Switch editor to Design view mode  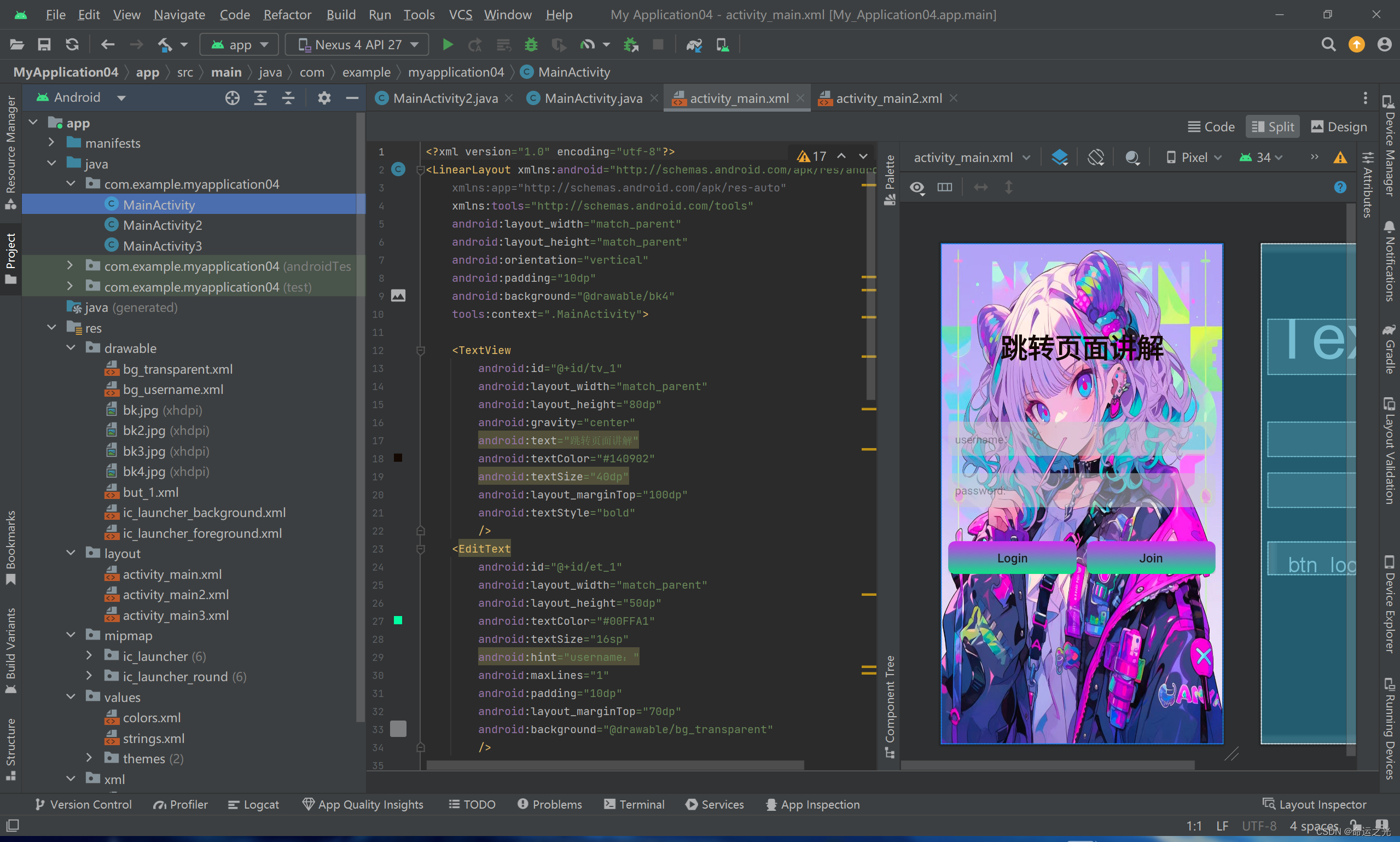click(x=1339, y=126)
